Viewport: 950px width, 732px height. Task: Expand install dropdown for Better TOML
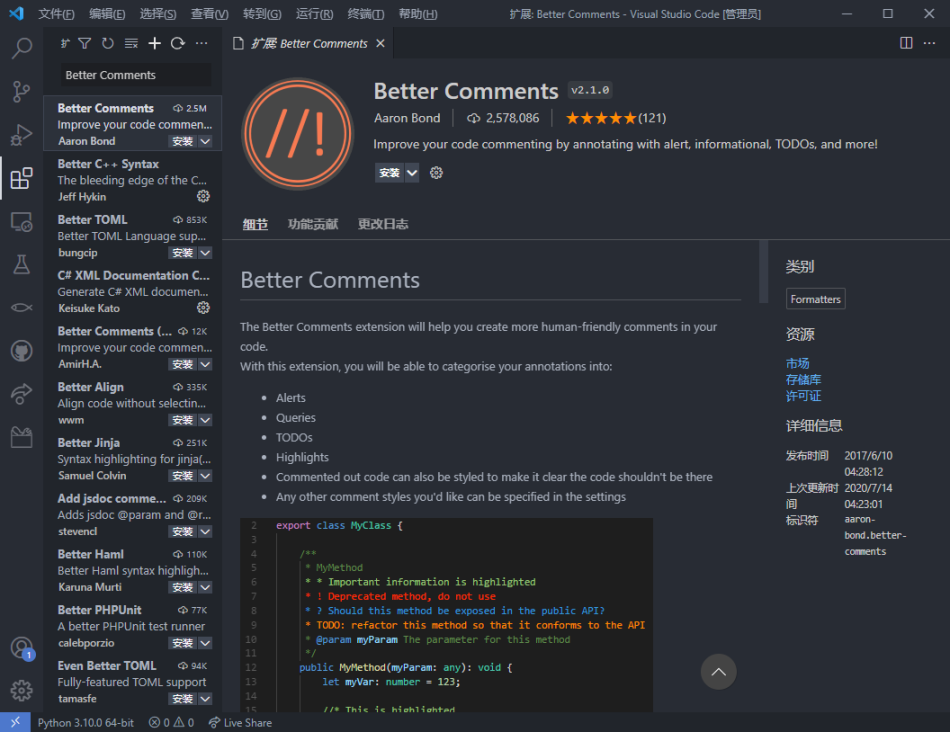[205, 253]
